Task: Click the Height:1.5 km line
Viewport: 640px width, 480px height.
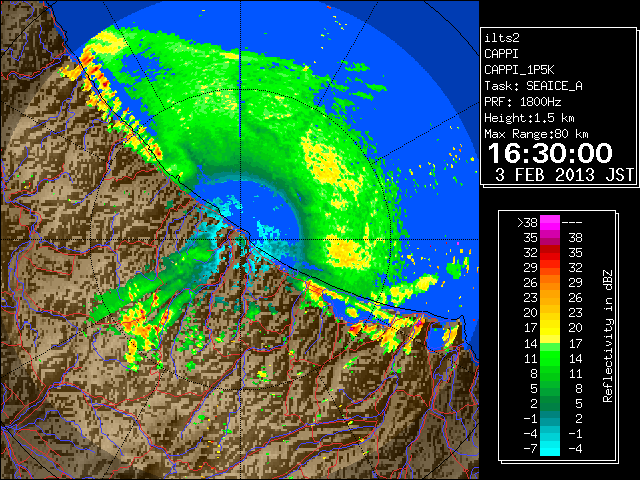Action: pos(529,118)
